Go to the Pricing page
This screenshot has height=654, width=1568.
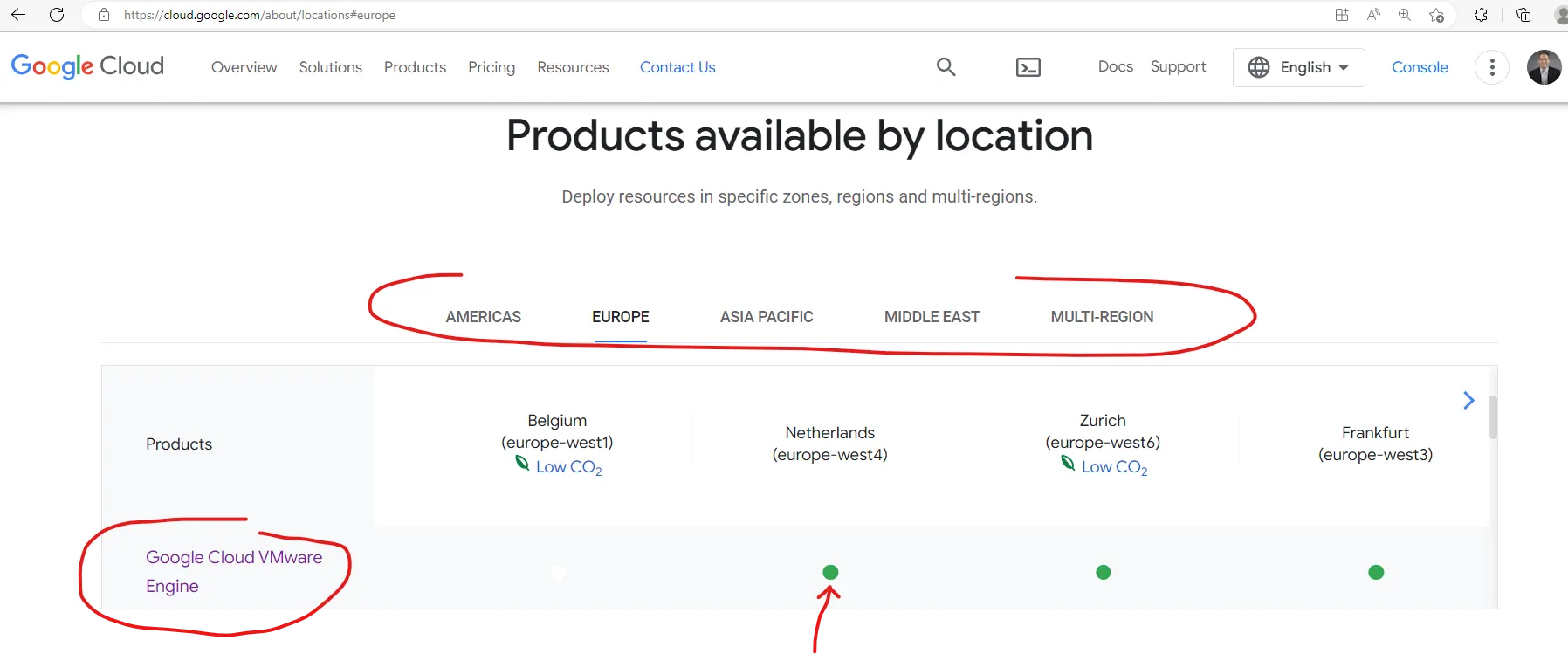click(x=492, y=67)
